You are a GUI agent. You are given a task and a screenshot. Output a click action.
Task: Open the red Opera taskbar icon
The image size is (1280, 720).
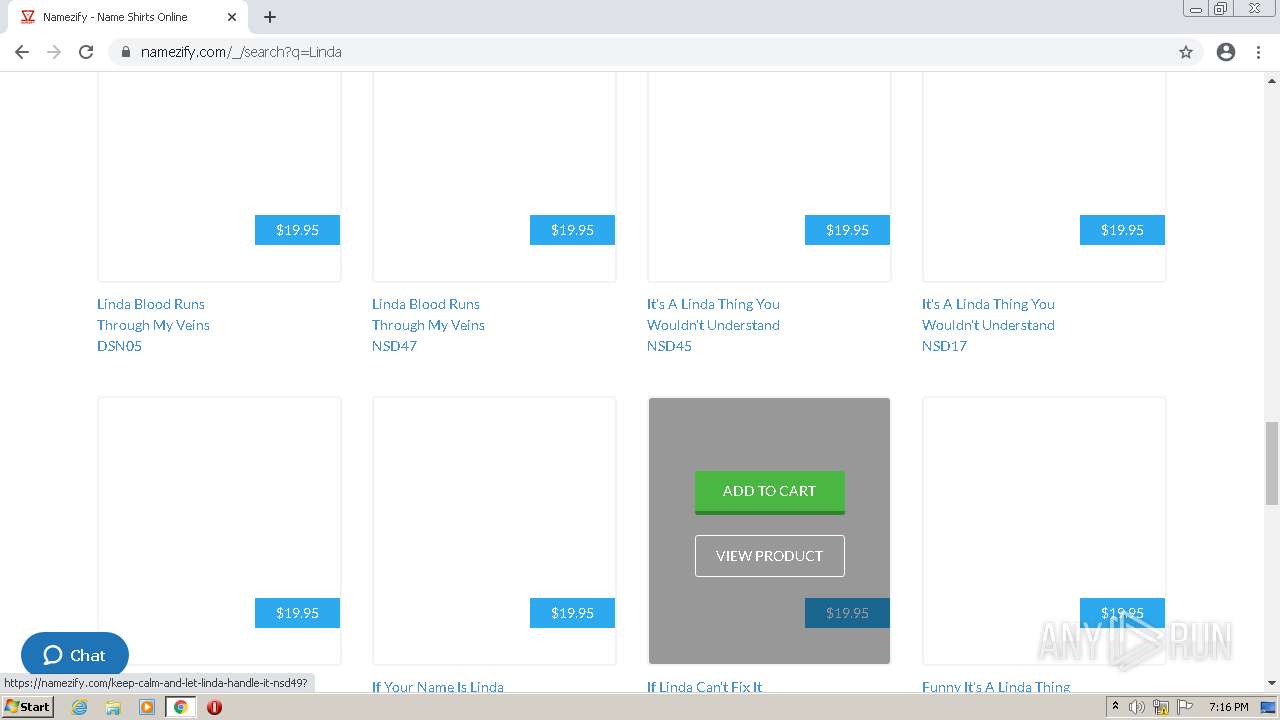(214, 707)
